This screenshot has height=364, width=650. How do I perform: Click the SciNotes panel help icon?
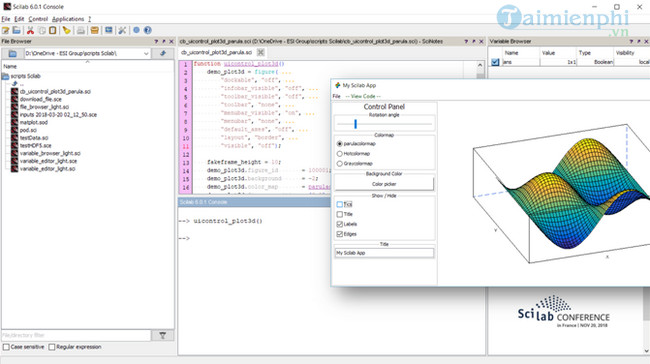pyautogui.click(x=466, y=41)
